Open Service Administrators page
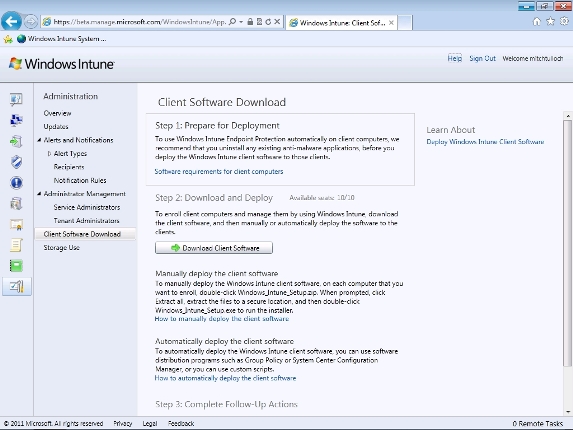573x430 pixels. click(87, 207)
